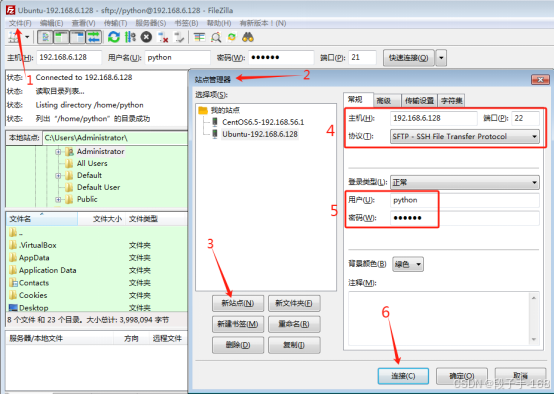Select the AppData folder row
The height and width of the screenshot is (395, 554).
[x=97, y=258]
